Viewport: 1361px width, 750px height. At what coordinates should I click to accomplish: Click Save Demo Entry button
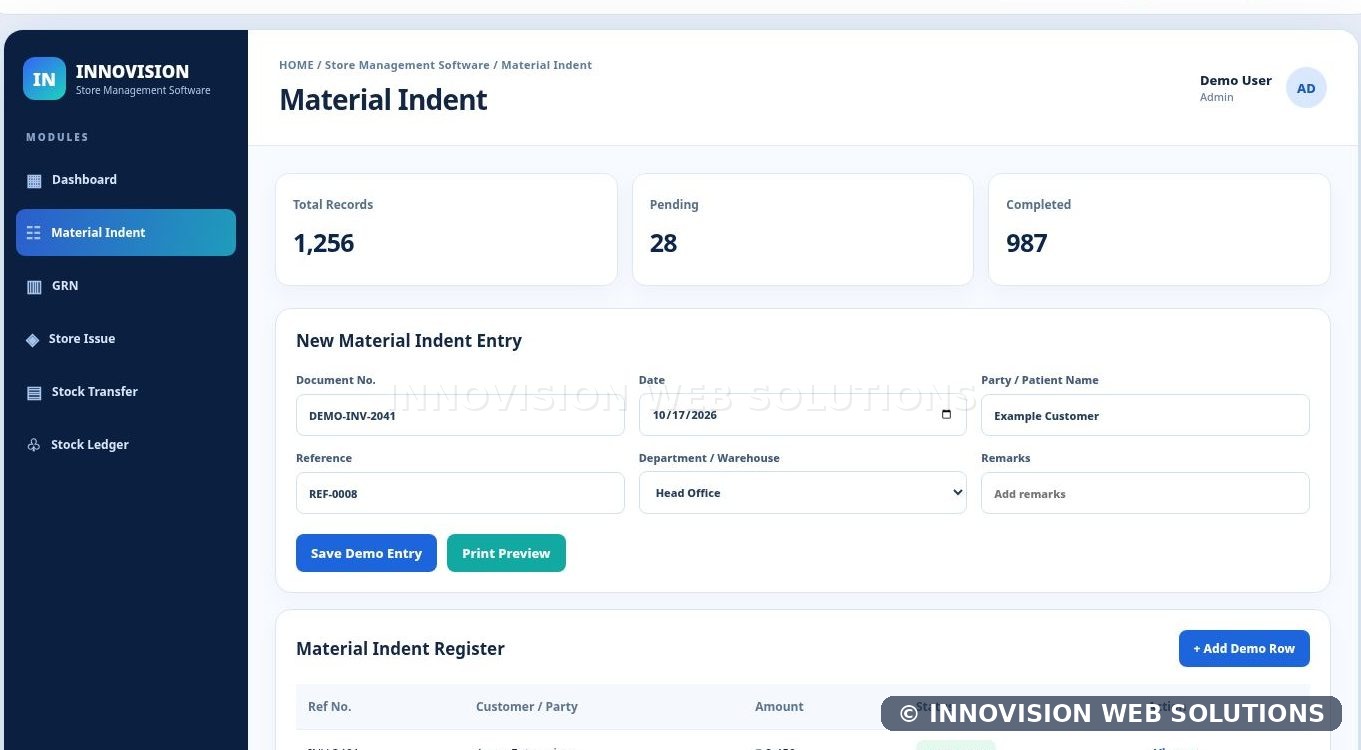[x=366, y=553]
